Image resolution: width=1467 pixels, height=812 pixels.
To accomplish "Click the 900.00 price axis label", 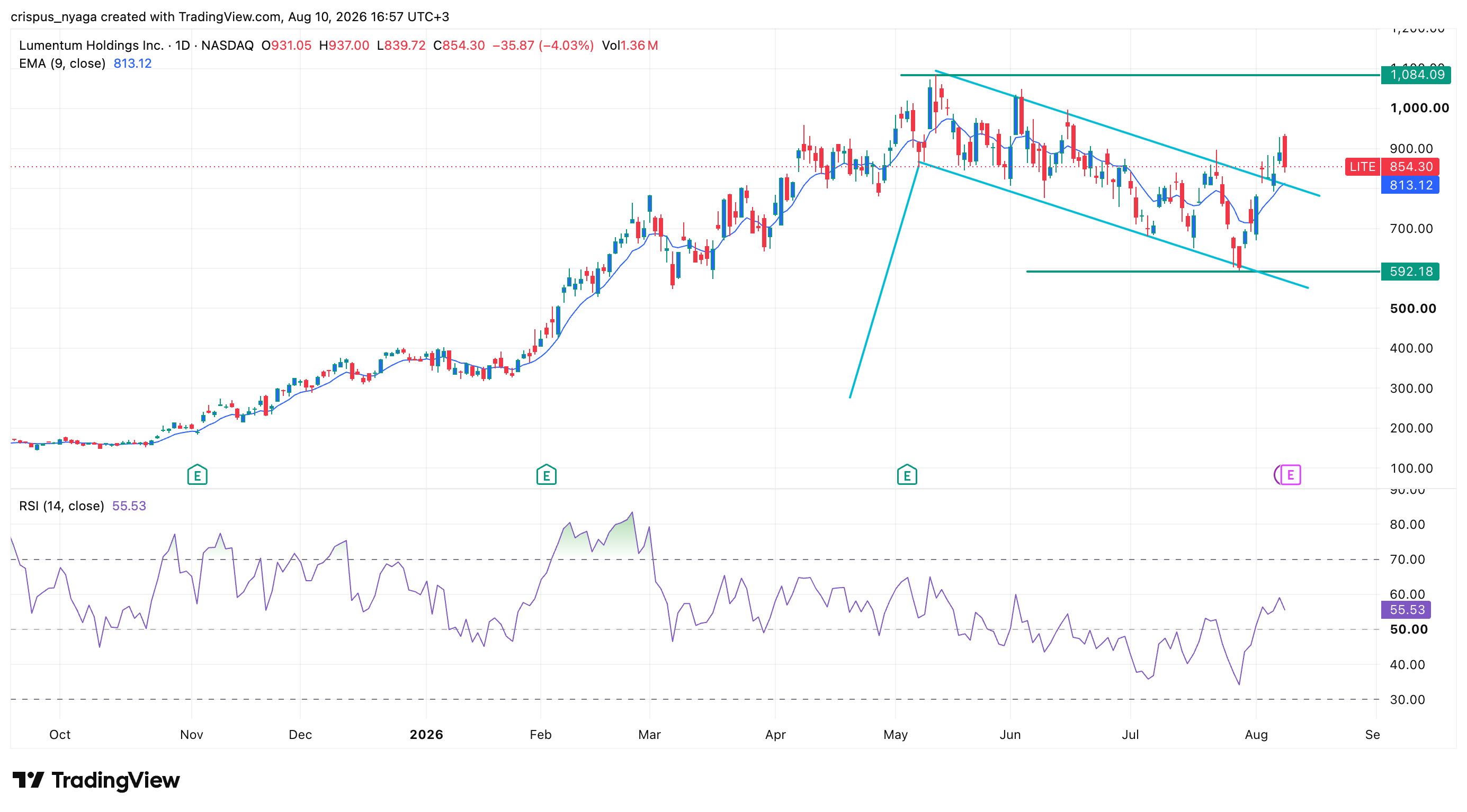I will coord(1411,149).
